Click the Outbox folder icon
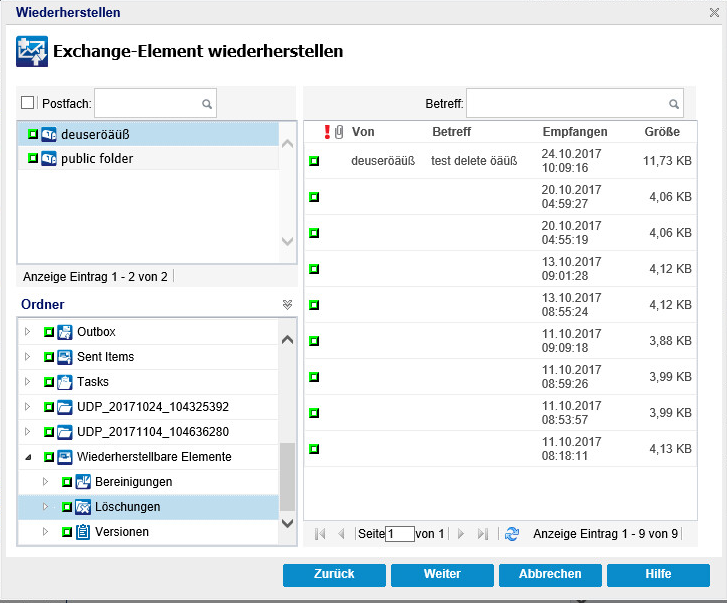Viewport: 727px width, 603px height. click(x=65, y=332)
